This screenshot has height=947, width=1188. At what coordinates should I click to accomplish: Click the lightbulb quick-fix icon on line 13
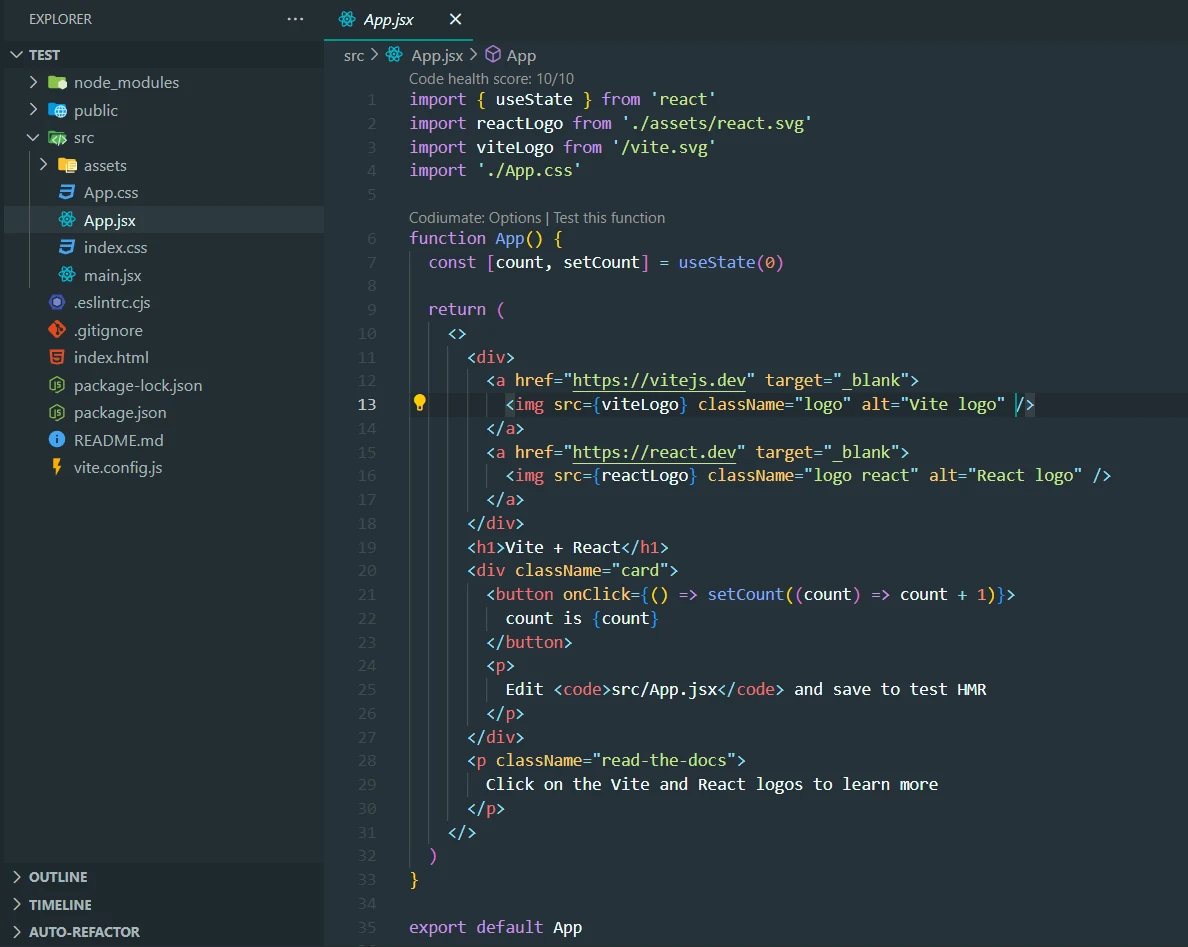click(x=420, y=403)
